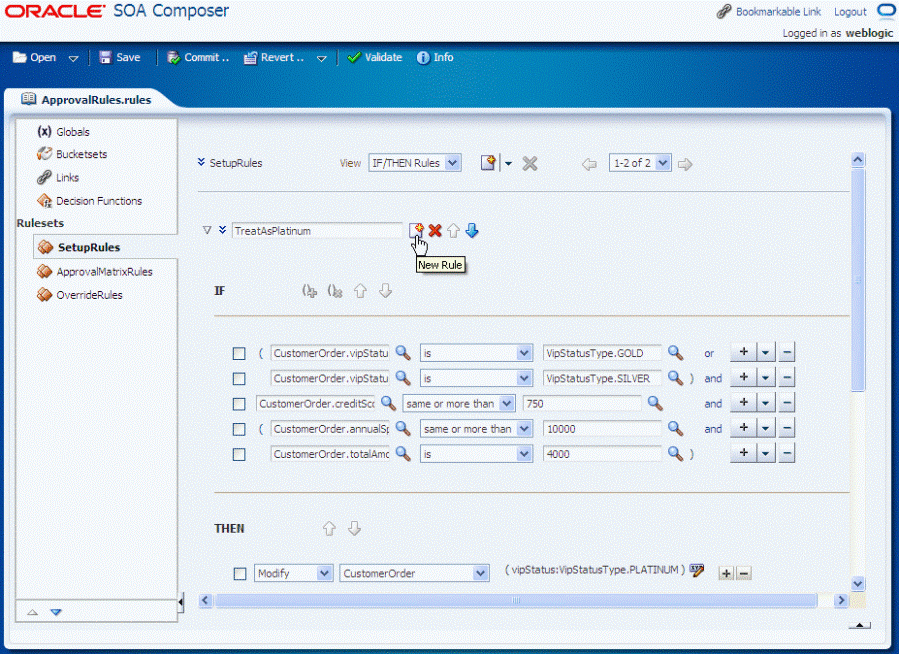
Task: Open operator dropdown in VipStatusType.GOLD row
Action: point(476,353)
